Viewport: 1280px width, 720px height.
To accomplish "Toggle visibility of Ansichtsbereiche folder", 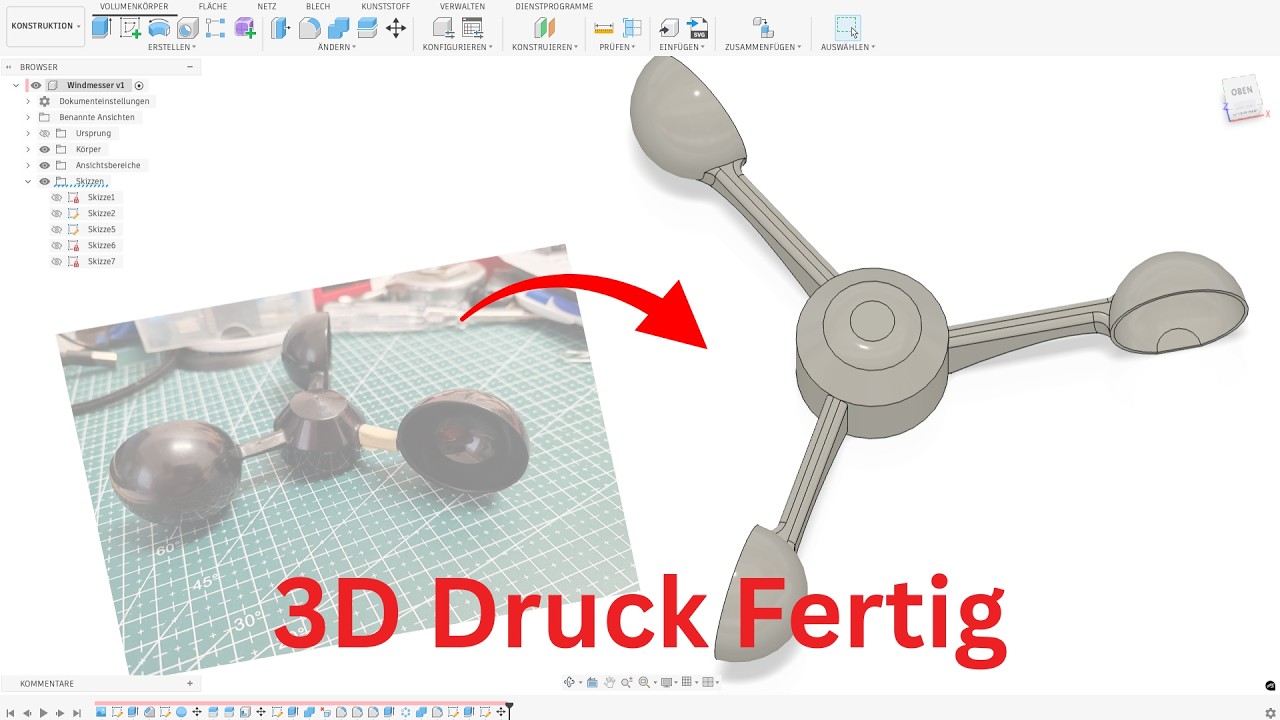I will coord(44,165).
